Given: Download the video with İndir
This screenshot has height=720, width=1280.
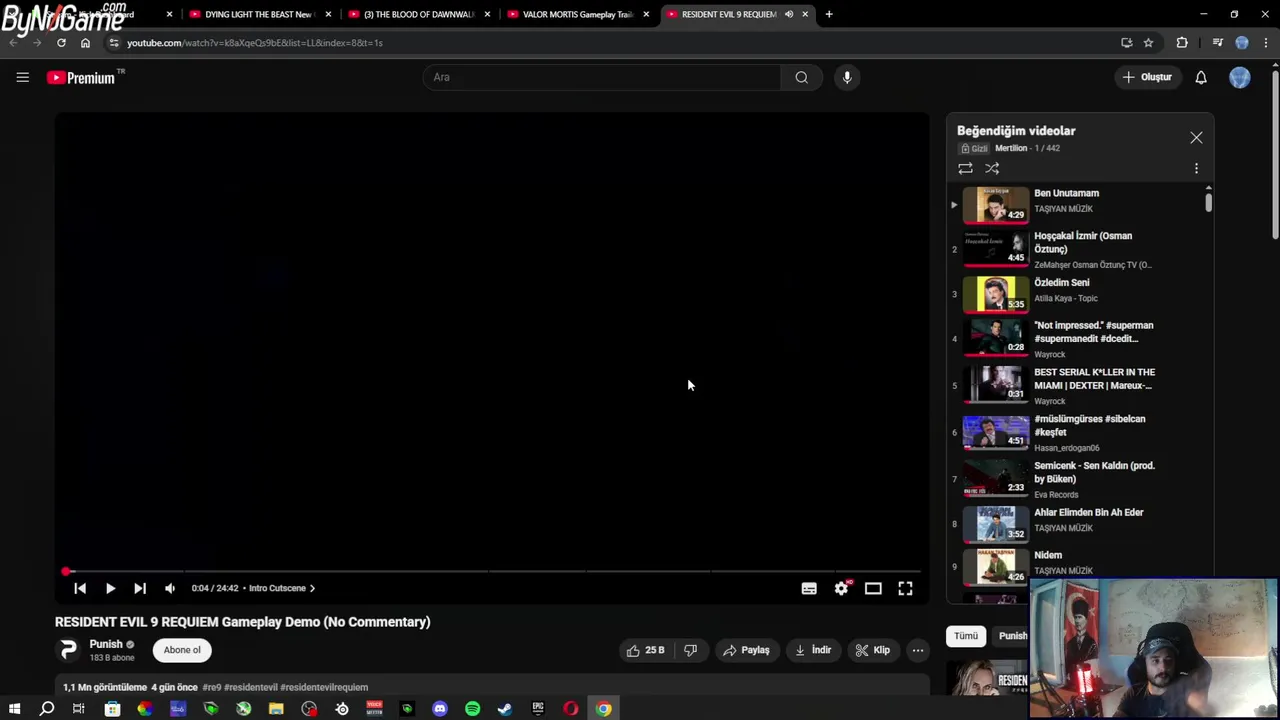Looking at the screenshot, I should point(813,650).
